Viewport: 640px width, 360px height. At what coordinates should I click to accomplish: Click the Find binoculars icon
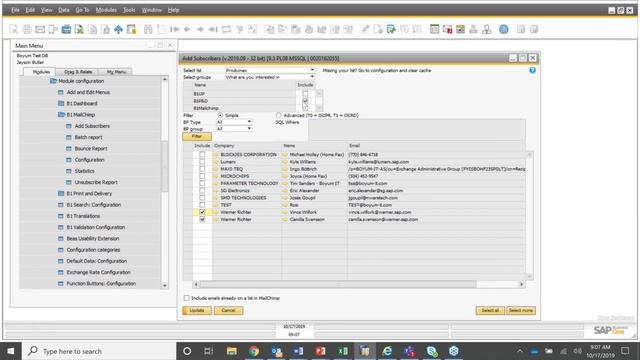coord(148,29)
